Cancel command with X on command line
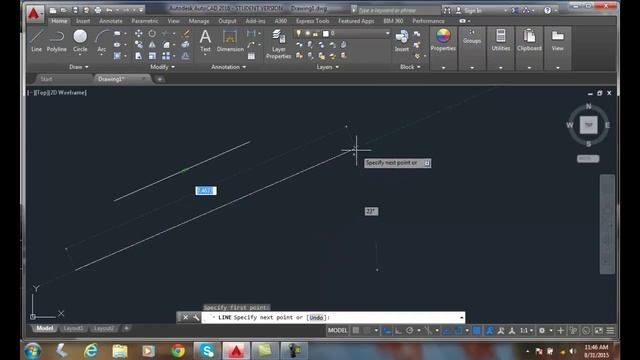The height and width of the screenshot is (360, 640). click(185, 318)
